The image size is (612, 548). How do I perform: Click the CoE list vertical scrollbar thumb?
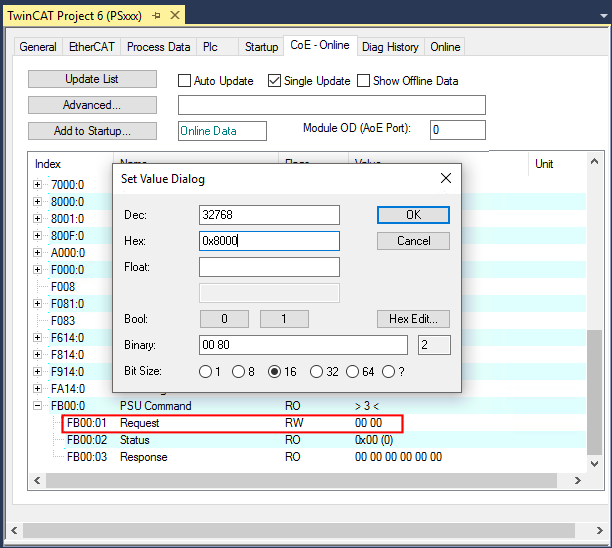pos(594,392)
